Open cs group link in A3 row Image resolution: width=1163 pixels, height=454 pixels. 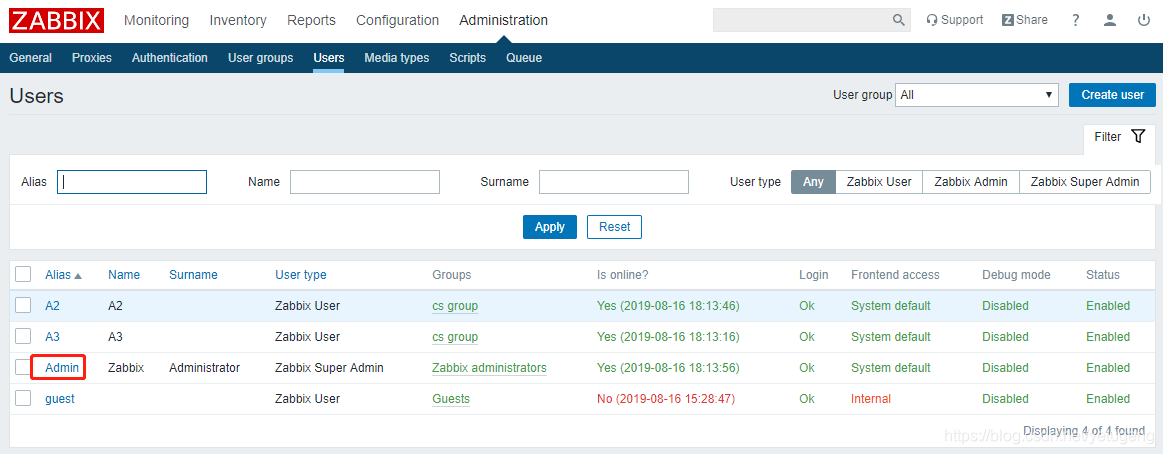[x=455, y=337]
